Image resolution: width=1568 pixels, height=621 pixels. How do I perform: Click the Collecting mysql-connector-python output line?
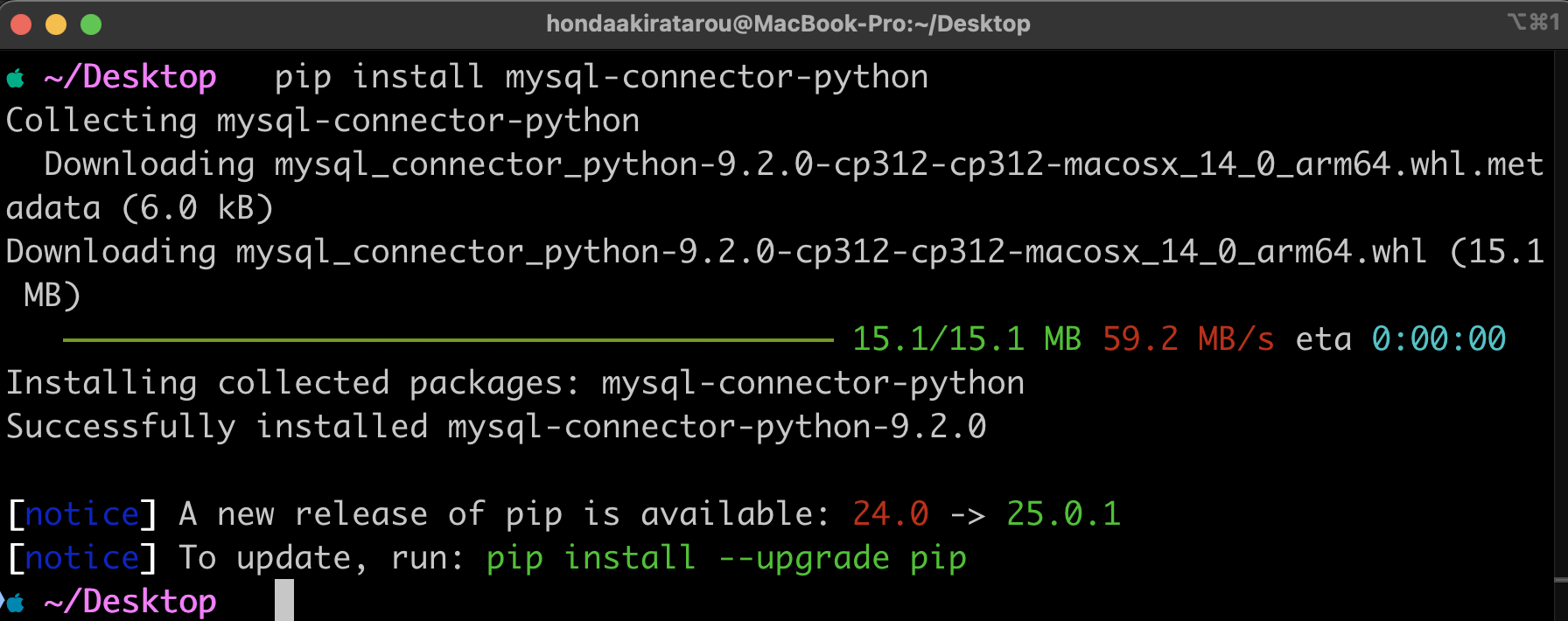click(x=322, y=120)
